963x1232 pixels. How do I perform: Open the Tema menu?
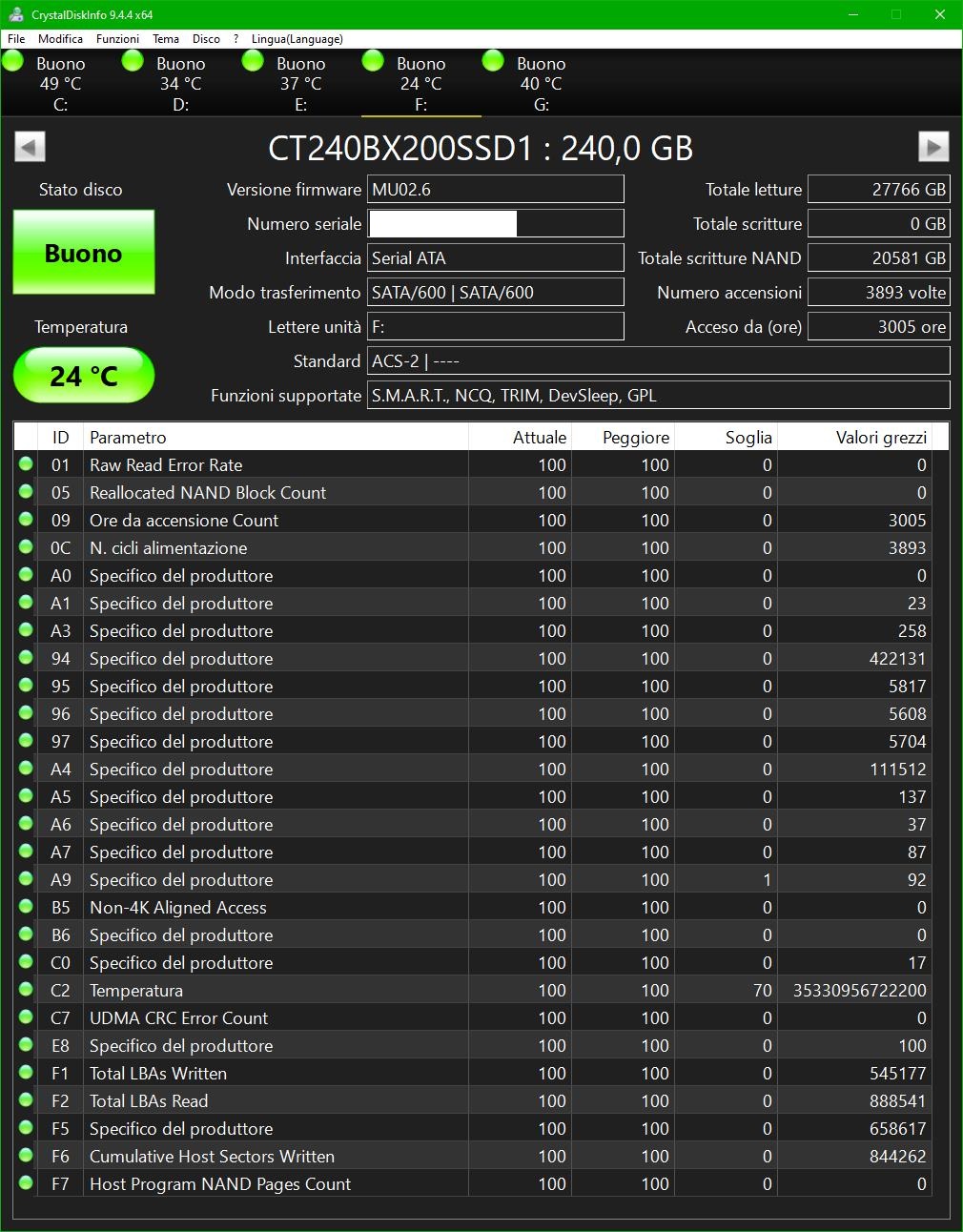point(166,39)
